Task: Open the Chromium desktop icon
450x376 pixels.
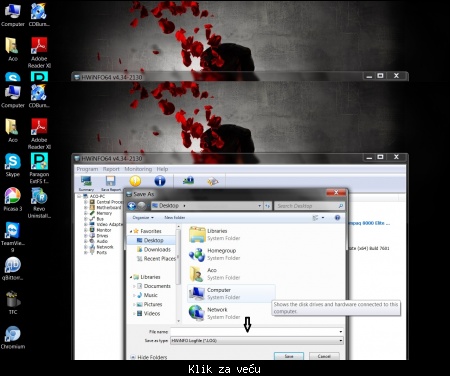Action: pyautogui.click(x=13, y=337)
